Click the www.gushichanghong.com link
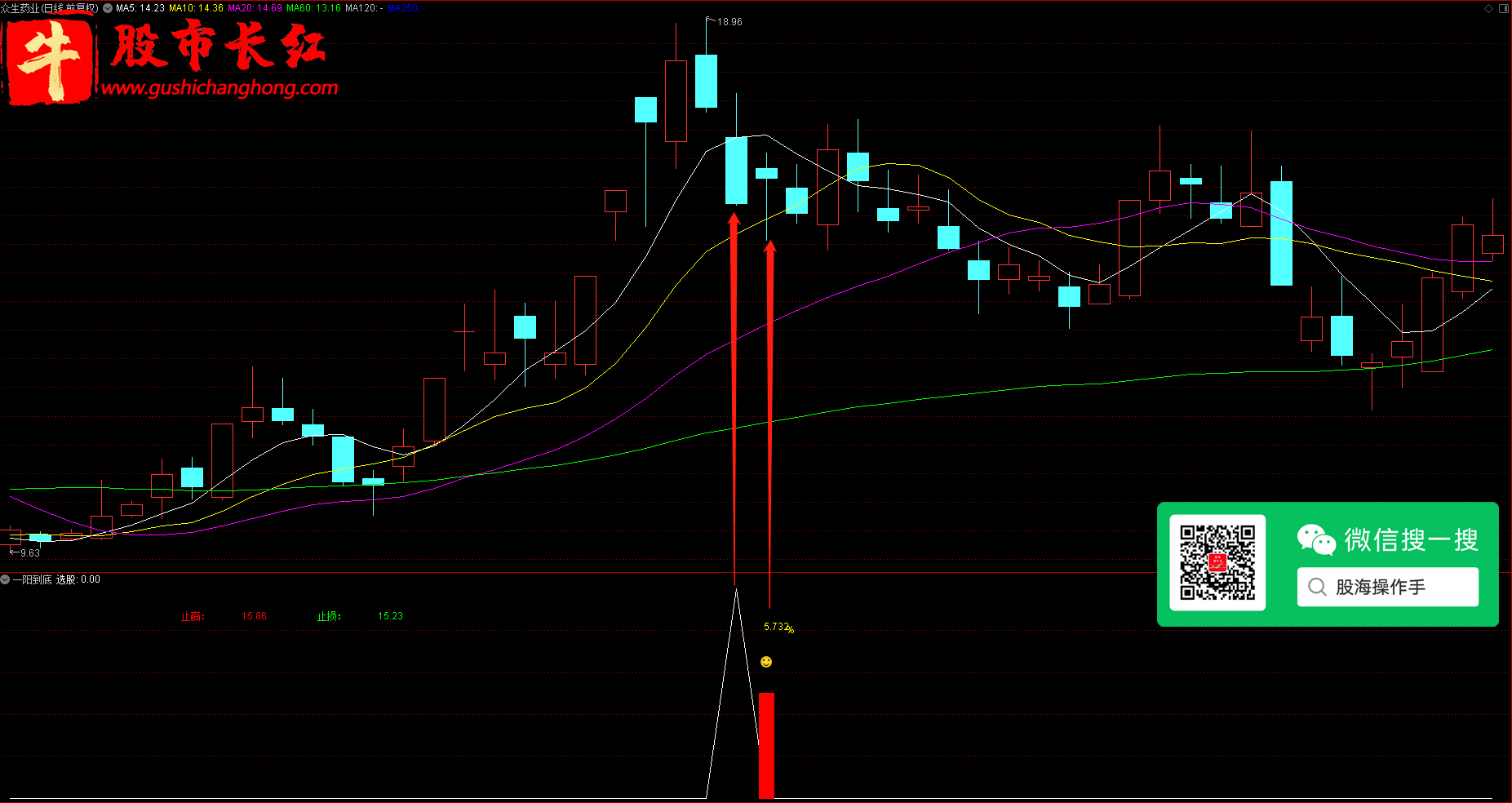The width and height of the screenshot is (1512, 803). point(219,88)
